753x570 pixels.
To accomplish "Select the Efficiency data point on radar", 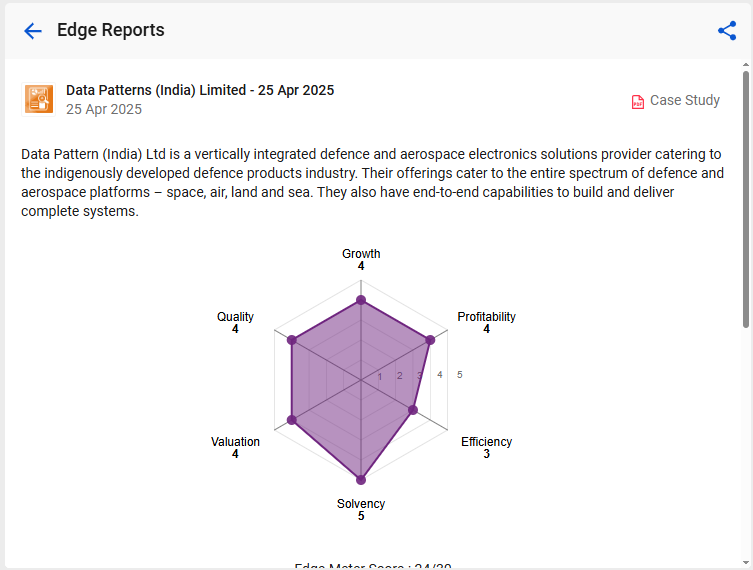I will coord(413,410).
